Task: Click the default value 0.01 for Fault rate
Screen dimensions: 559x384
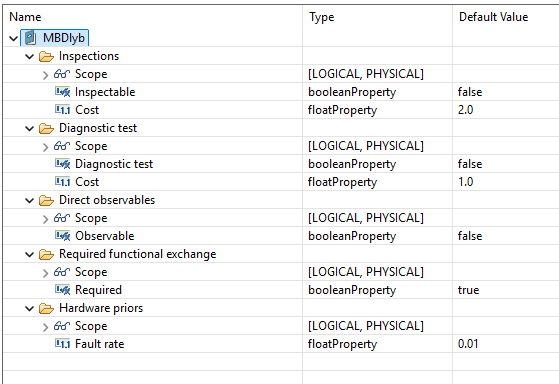Action: (468, 344)
